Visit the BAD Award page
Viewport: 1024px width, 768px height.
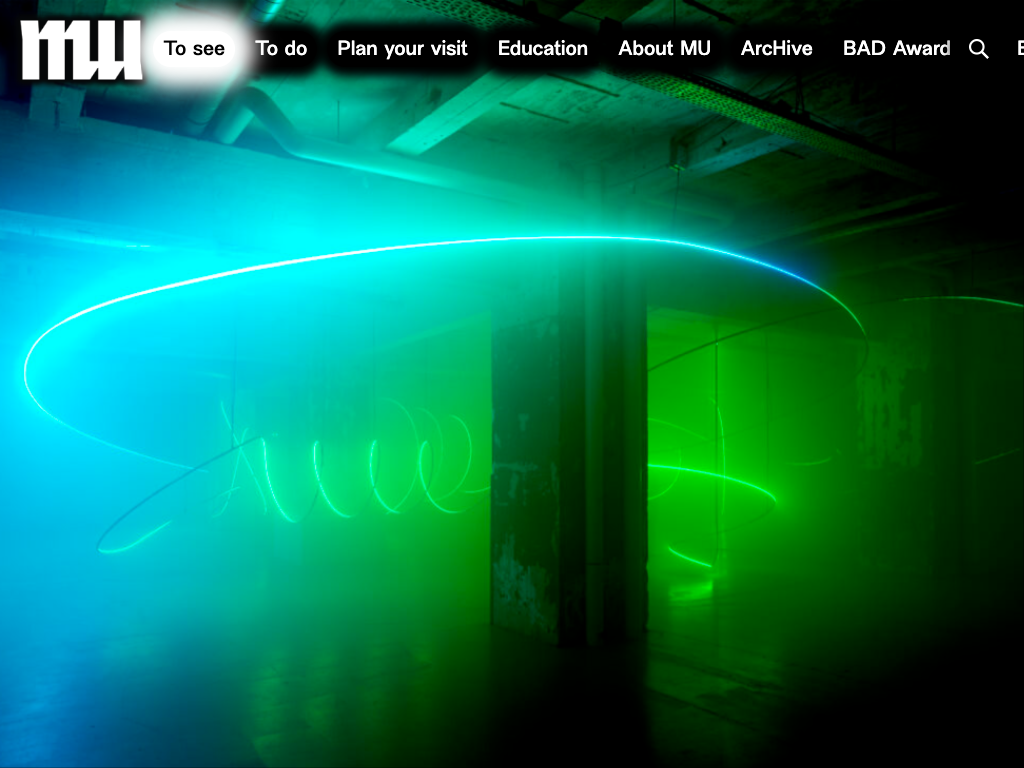point(896,49)
